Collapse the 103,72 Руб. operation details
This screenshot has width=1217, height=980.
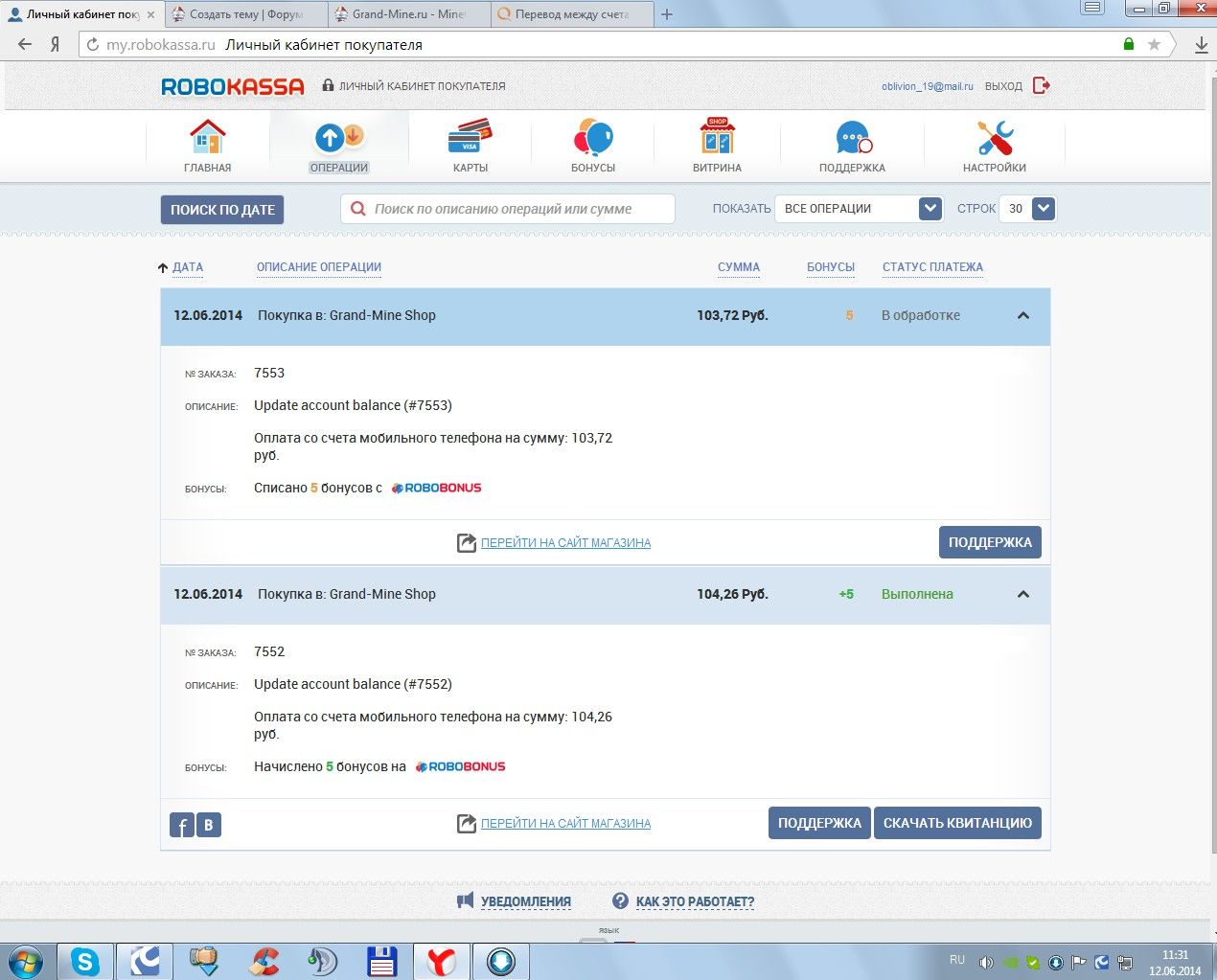click(x=1023, y=315)
